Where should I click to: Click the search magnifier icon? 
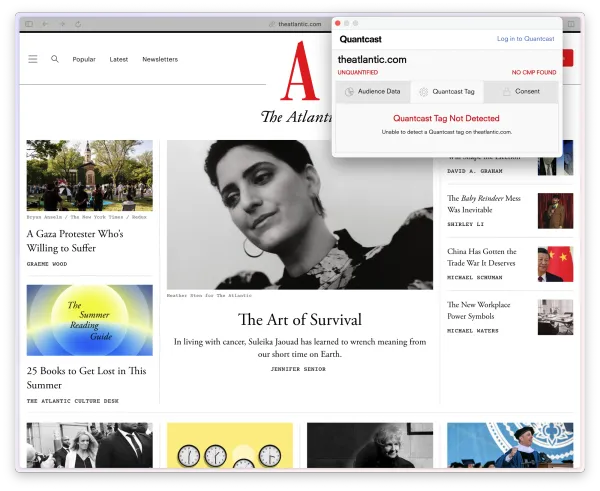(55, 59)
